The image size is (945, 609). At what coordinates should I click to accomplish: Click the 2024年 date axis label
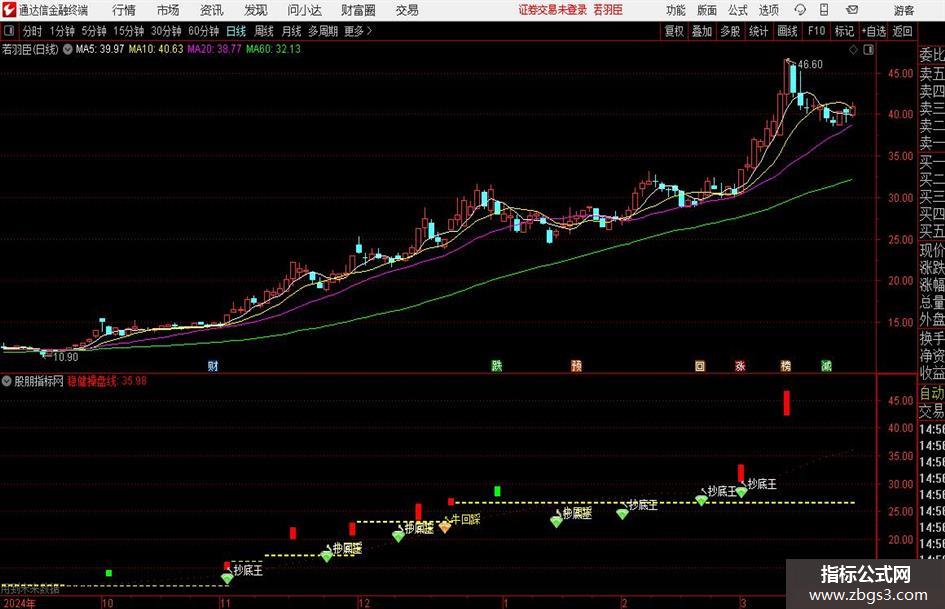point(19,603)
